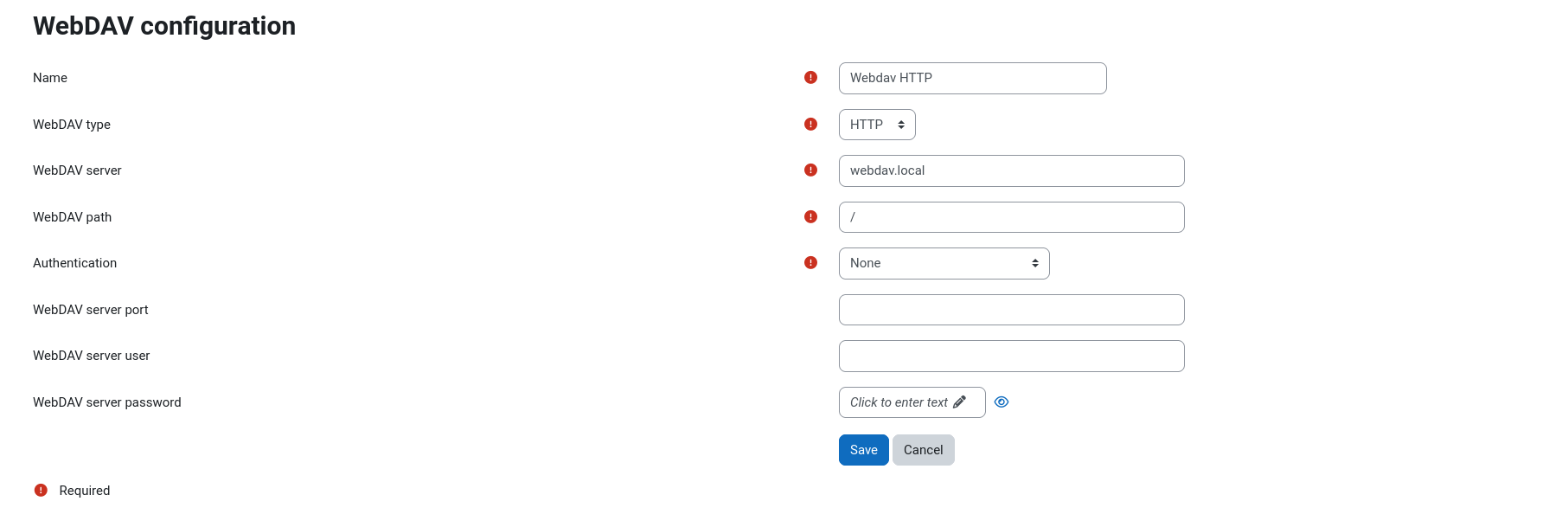Viewport: 1568px width, 527px height.
Task: Click the pencil icon in the password field
Action: (x=959, y=402)
